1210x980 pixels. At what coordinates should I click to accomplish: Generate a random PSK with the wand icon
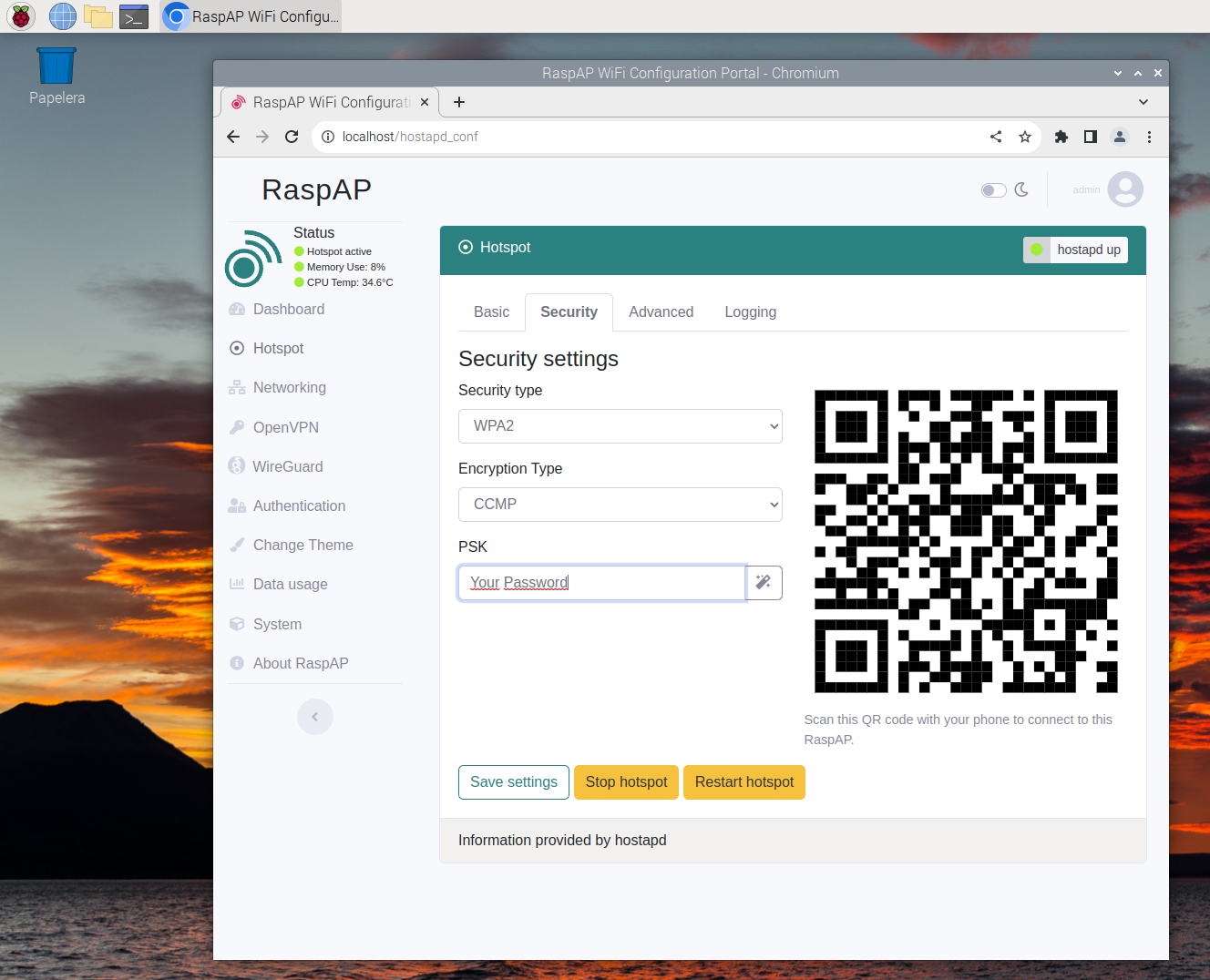[x=764, y=583]
